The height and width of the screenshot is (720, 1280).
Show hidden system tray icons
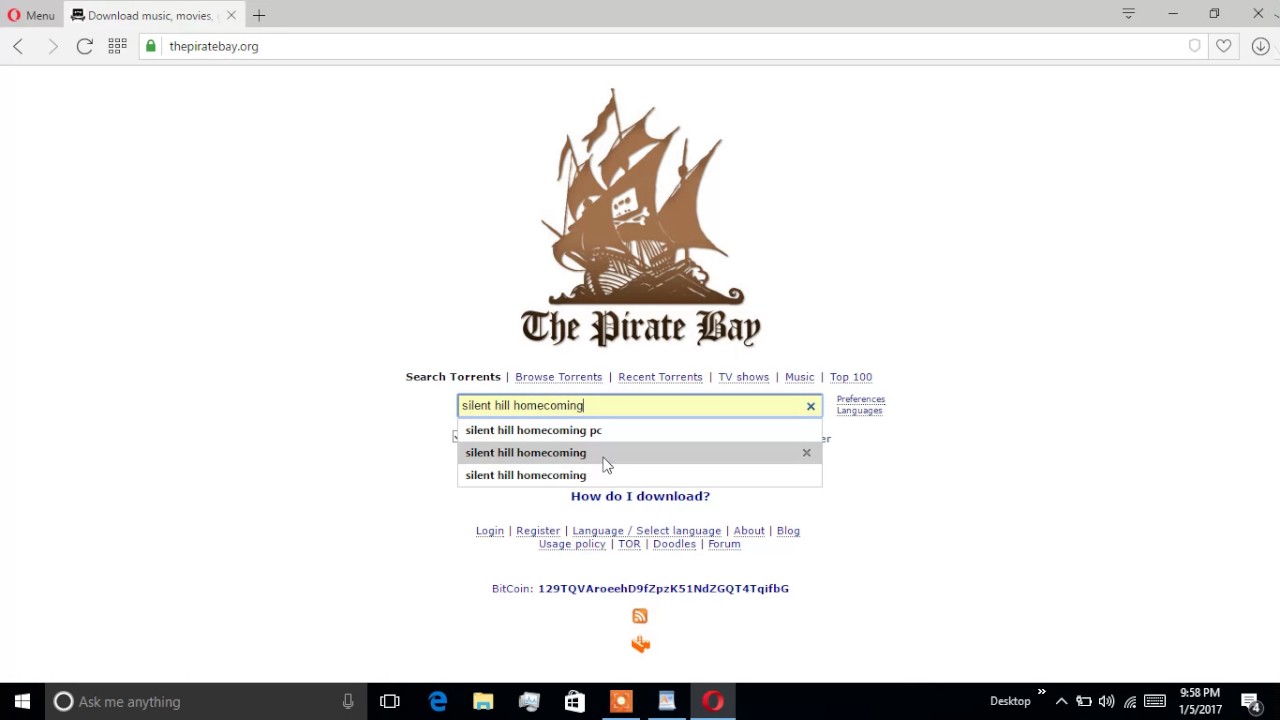click(1061, 701)
